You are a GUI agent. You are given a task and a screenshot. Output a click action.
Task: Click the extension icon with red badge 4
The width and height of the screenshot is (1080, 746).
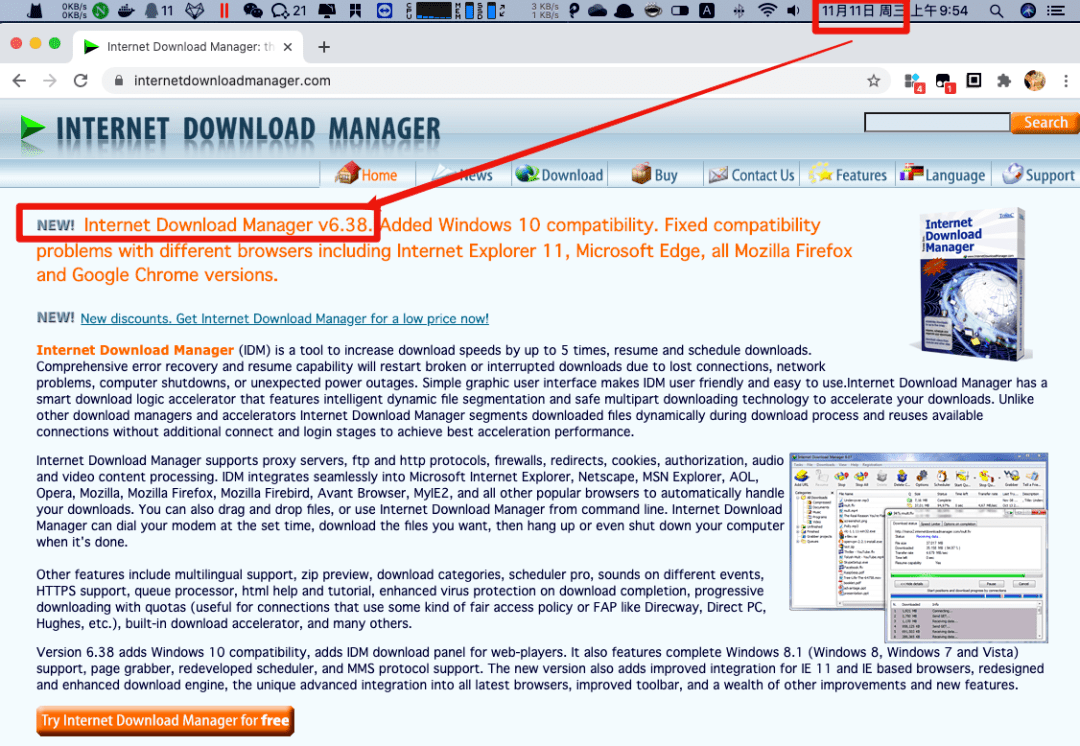pyautogui.click(x=913, y=81)
